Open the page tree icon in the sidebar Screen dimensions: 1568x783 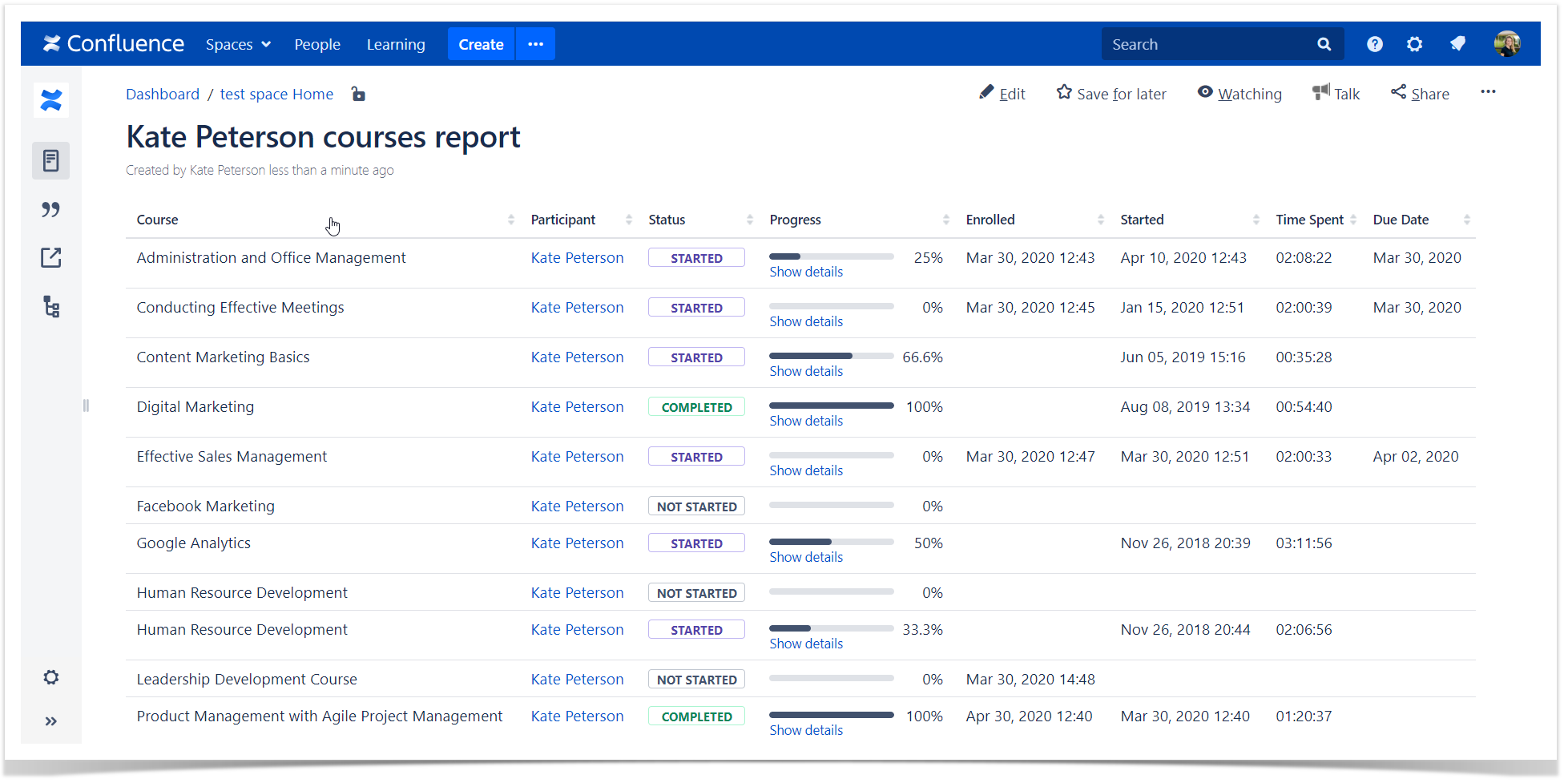[x=50, y=306]
